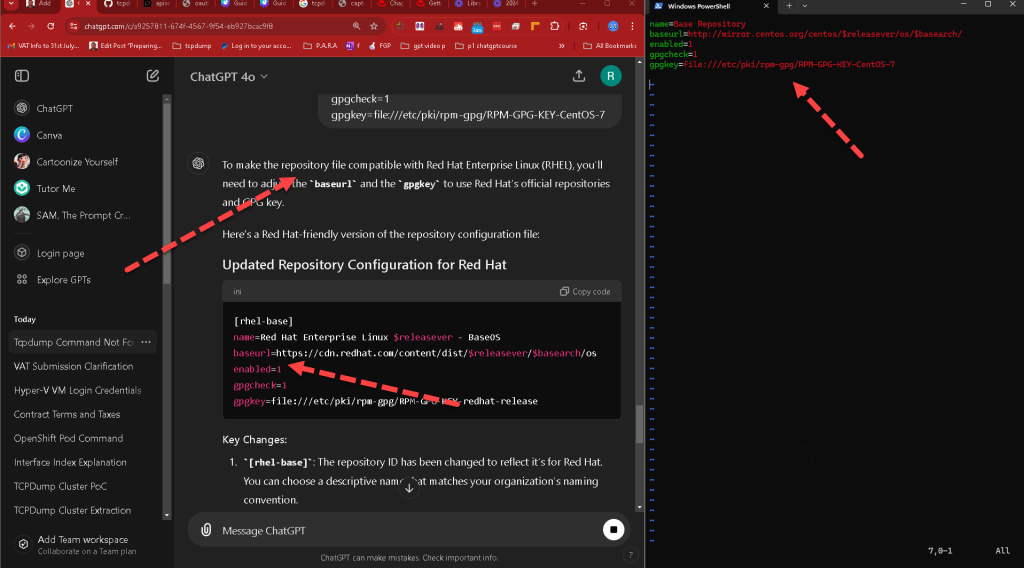Screen dimensions: 1024x568
Task: Go back in browser
Action: tap(12, 26)
